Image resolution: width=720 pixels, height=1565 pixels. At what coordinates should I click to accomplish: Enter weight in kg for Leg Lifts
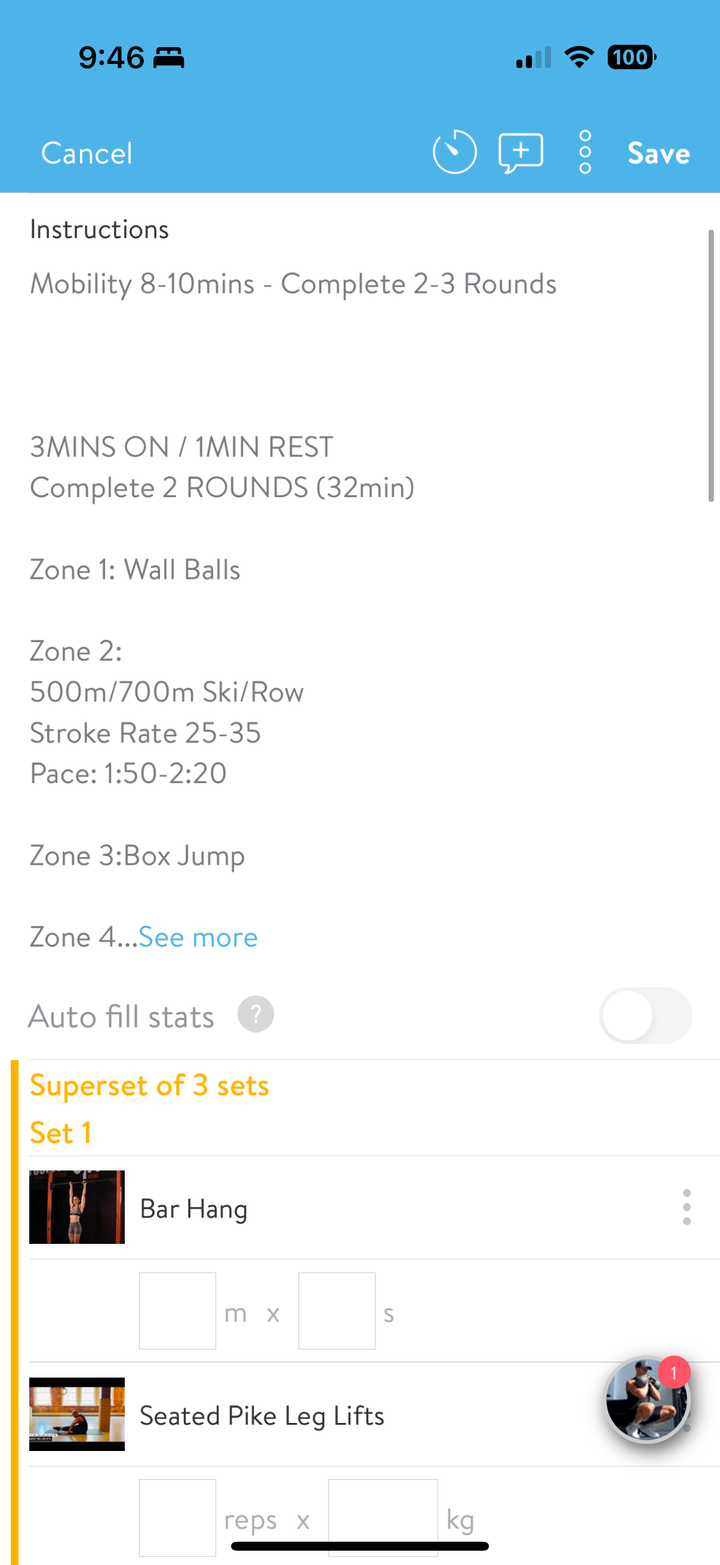click(x=382, y=1518)
